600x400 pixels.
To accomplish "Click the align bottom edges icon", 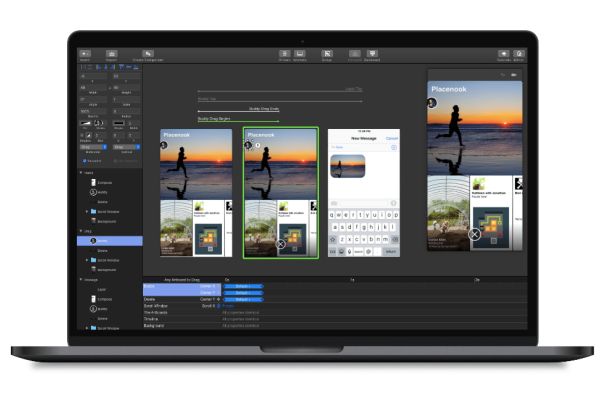I will tap(136, 67).
